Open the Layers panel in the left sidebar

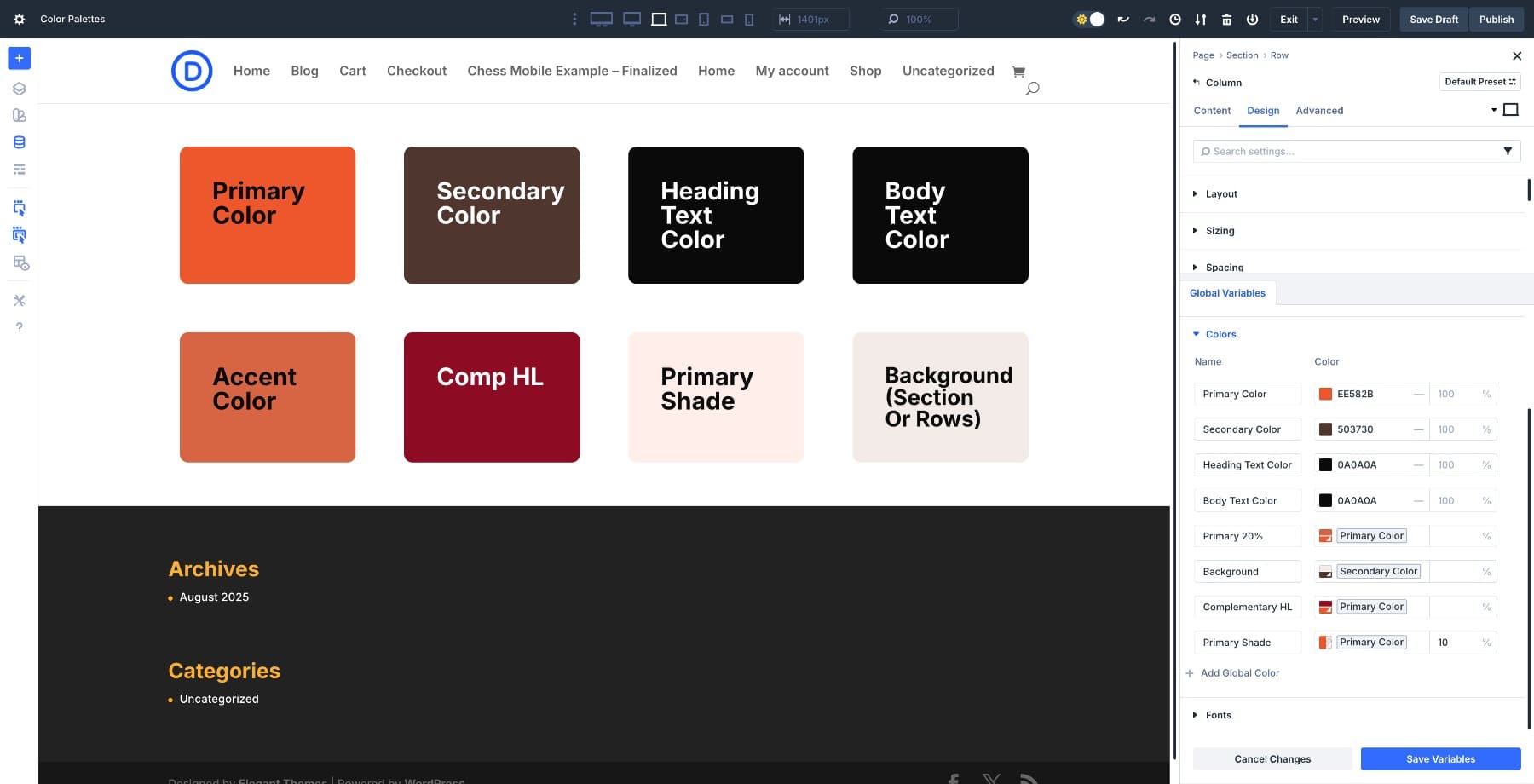click(19, 88)
